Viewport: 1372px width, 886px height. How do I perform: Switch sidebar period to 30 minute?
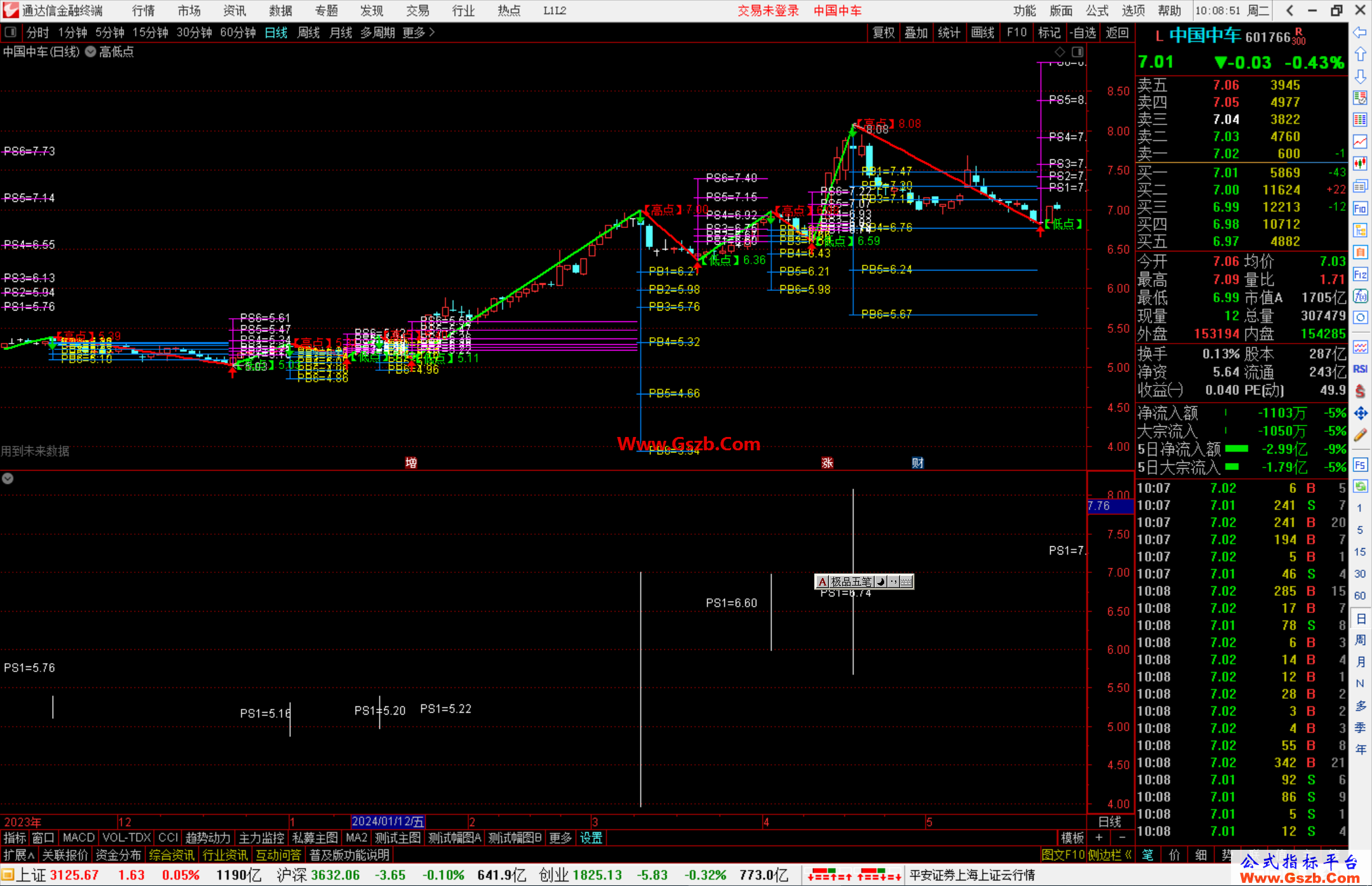point(1359,574)
